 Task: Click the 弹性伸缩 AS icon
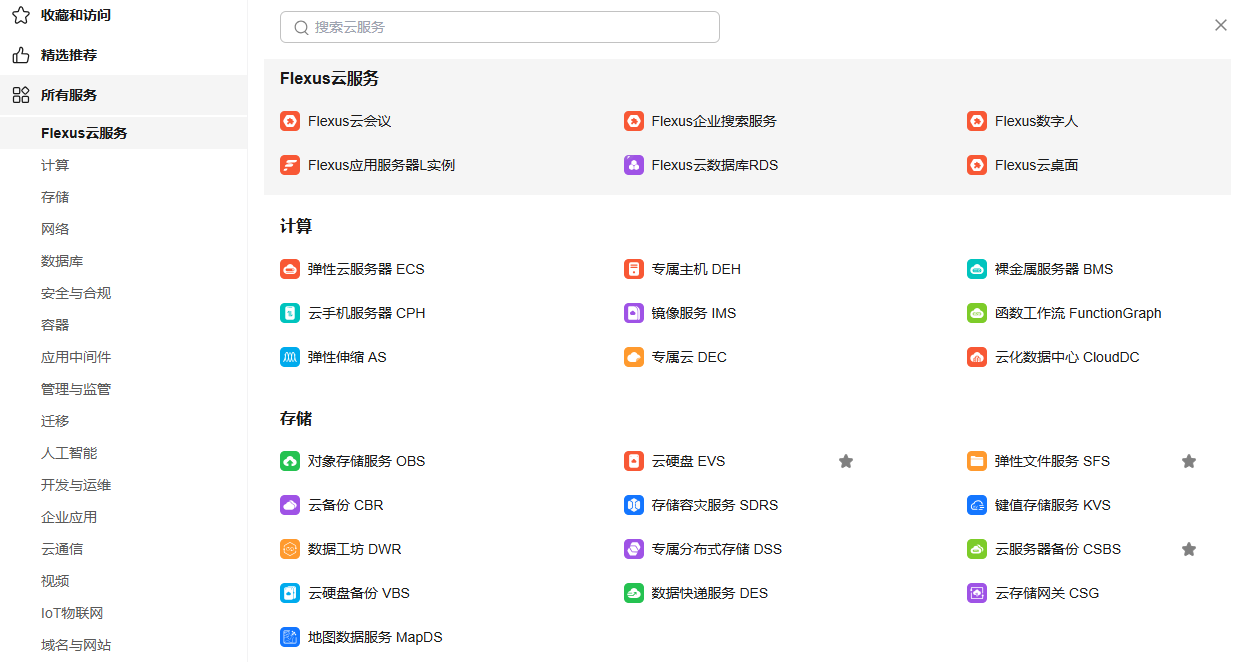click(x=290, y=357)
